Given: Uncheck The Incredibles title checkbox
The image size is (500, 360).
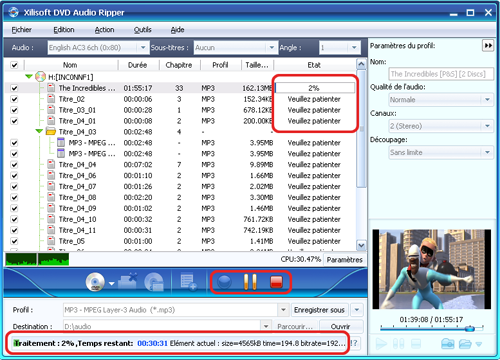Looking at the screenshot, I should click(x=14, y=88).
